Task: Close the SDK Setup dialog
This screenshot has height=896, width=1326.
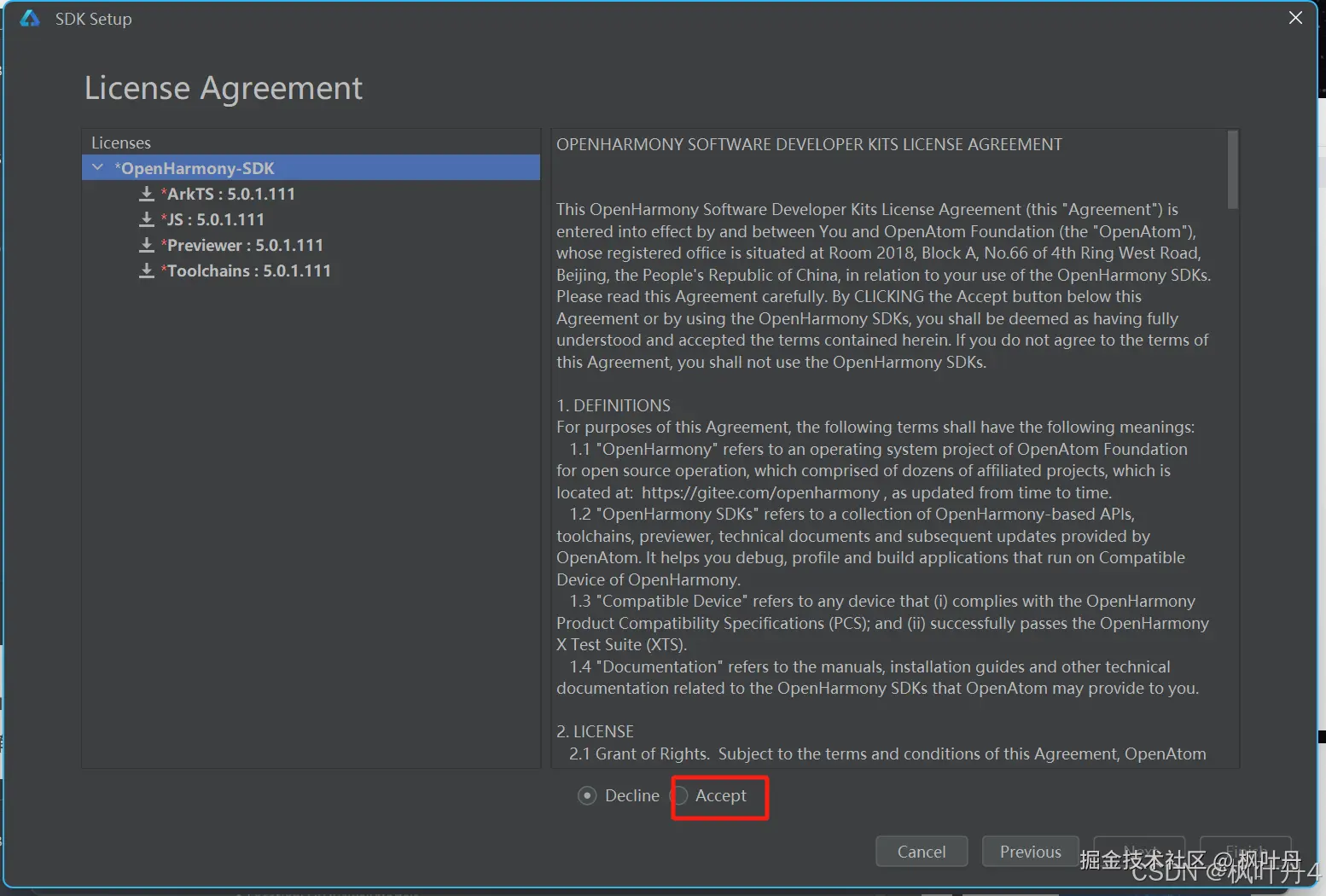Action: pyautogui.click(x=1295, y=18)
